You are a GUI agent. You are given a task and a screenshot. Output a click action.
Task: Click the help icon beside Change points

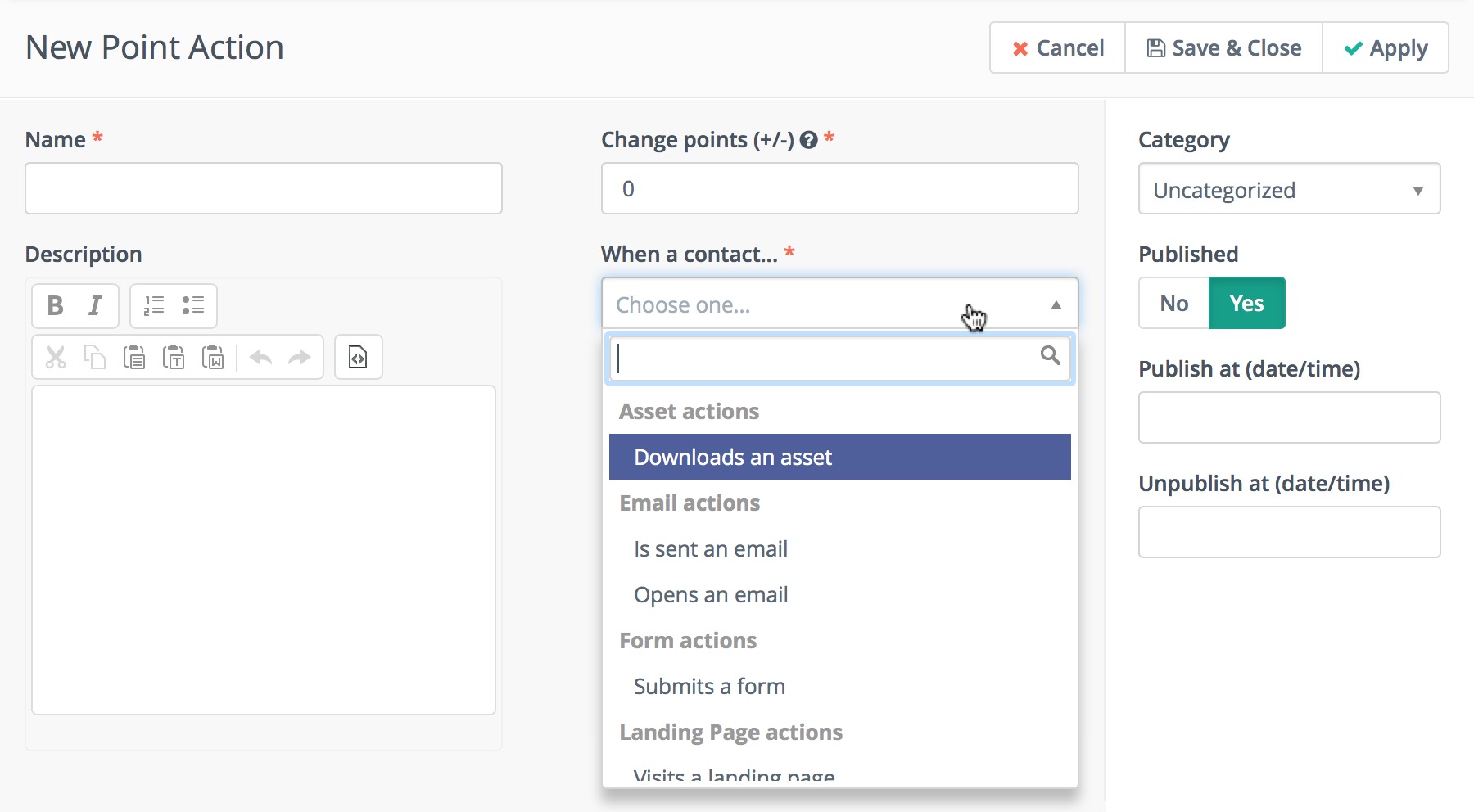click(x=809, y=140)
